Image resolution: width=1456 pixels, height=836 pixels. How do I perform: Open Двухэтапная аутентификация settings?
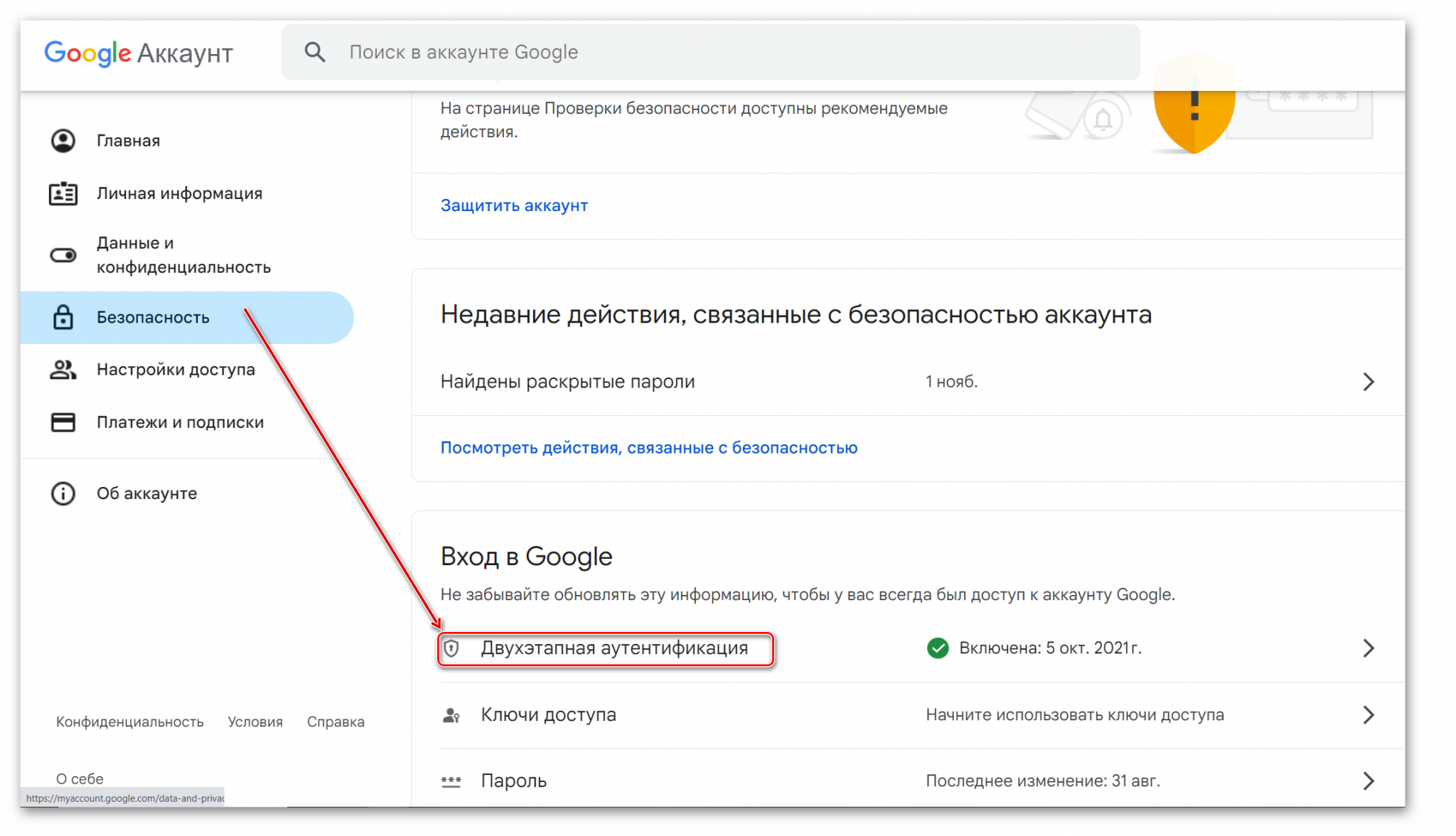[x=908, y=648]
